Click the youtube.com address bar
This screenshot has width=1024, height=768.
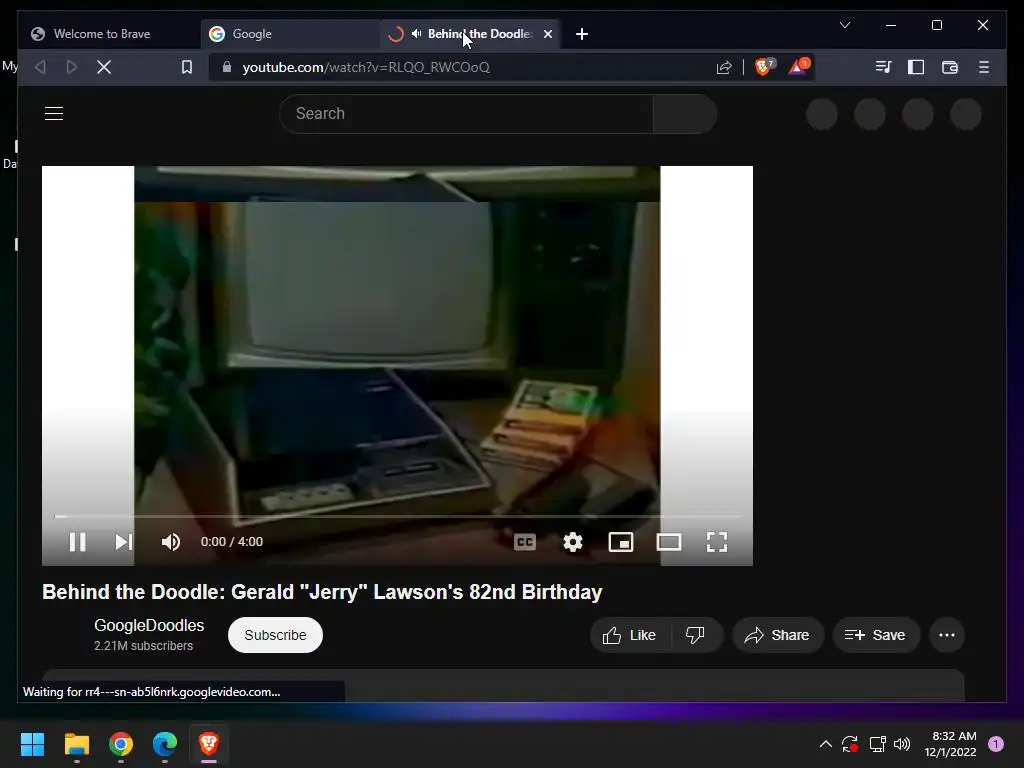[366, 67]
